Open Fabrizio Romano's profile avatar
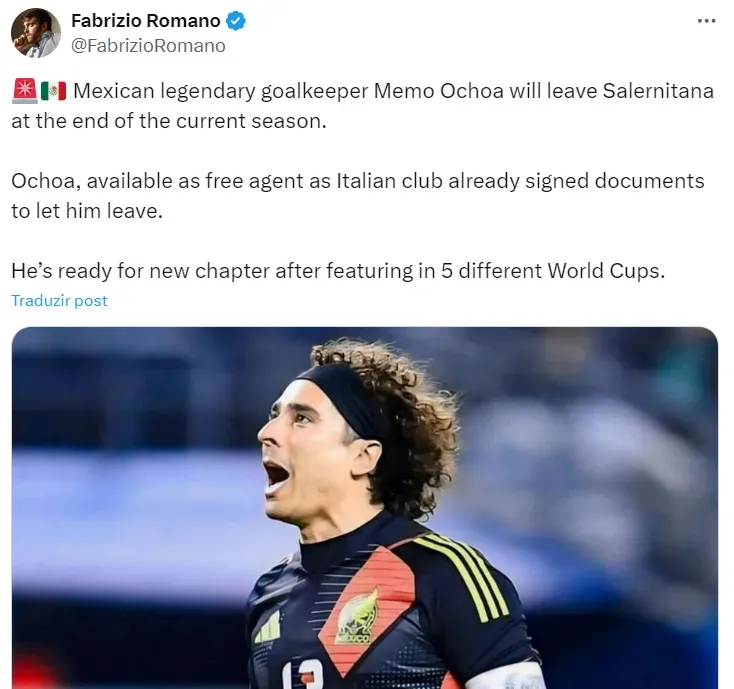Image resolution: width=734 pixels, height=689 pixels. 36,33
